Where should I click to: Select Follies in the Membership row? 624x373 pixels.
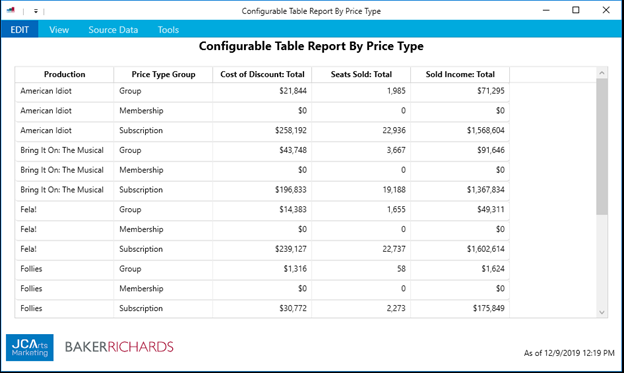31,289
